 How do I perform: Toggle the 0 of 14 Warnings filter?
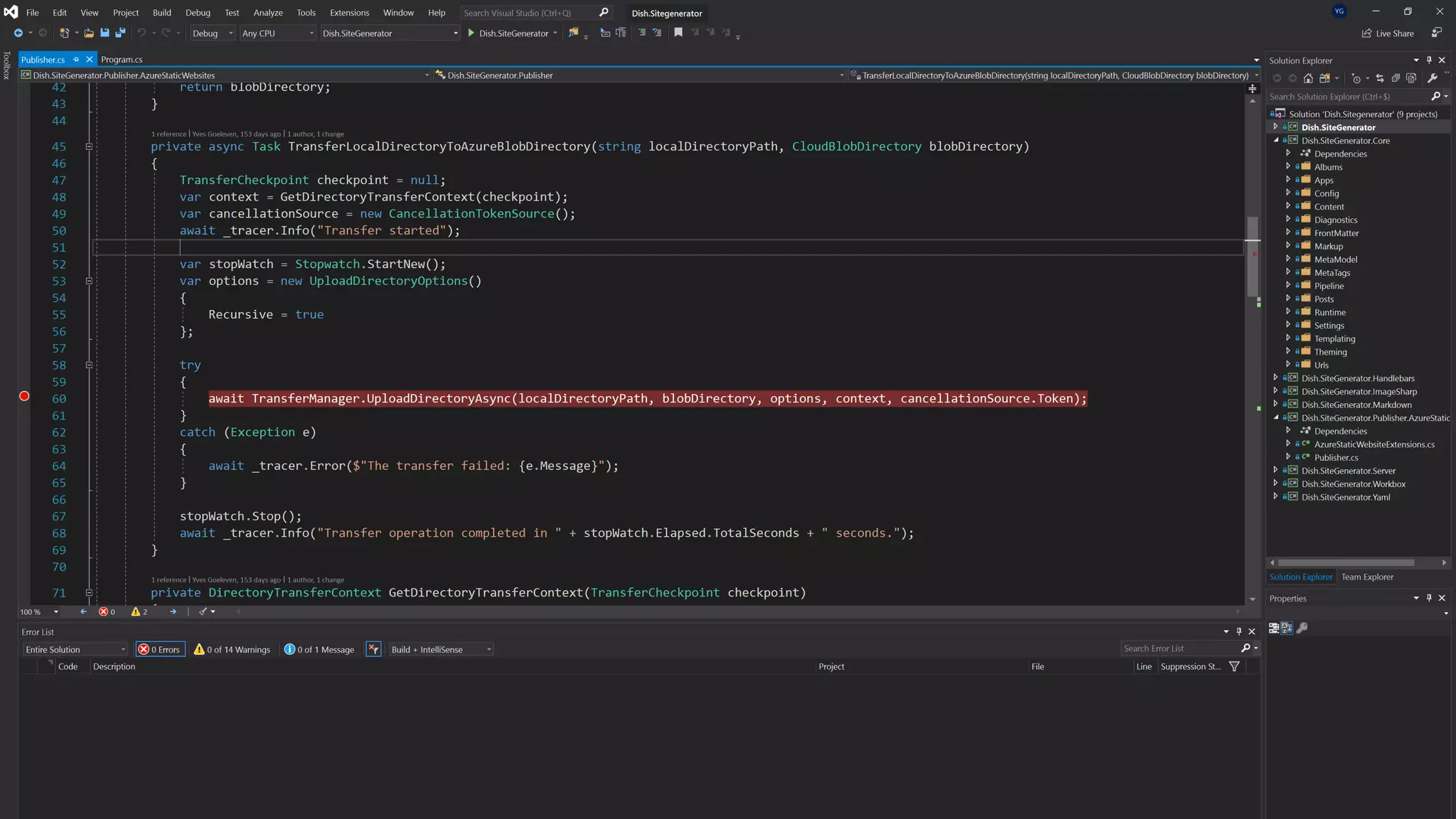(232, 649)
